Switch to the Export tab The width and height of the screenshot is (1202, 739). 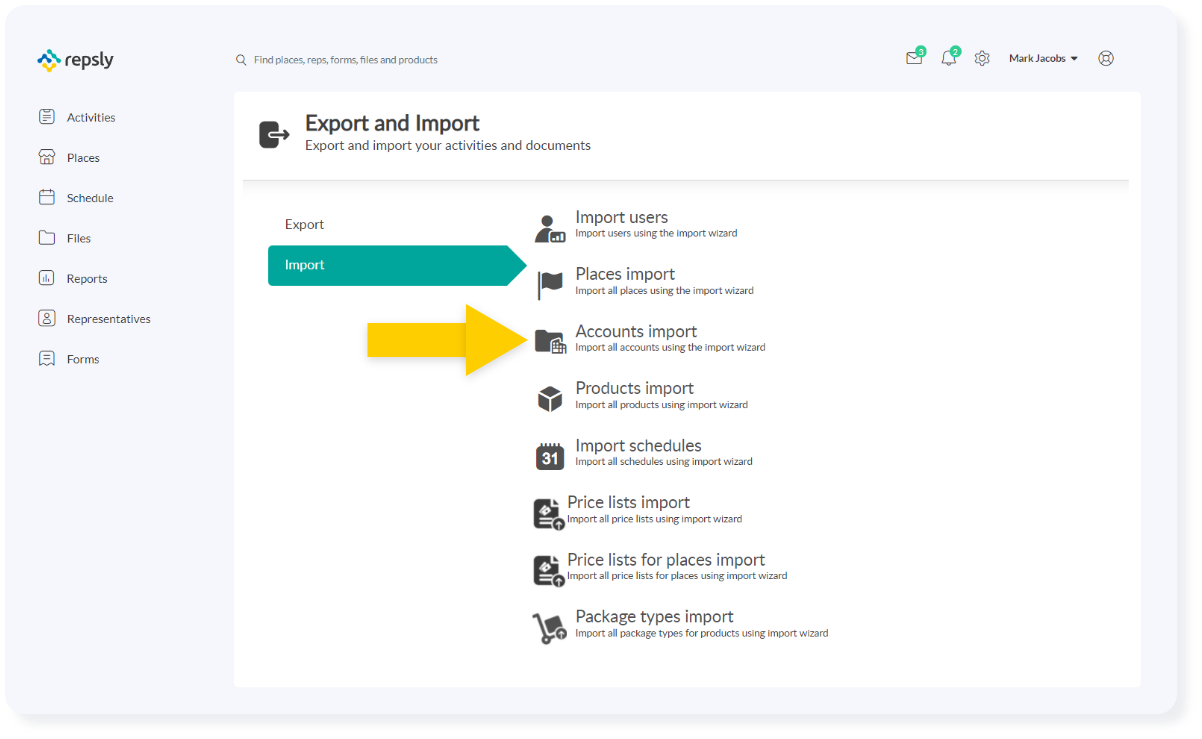click(304, 224)
